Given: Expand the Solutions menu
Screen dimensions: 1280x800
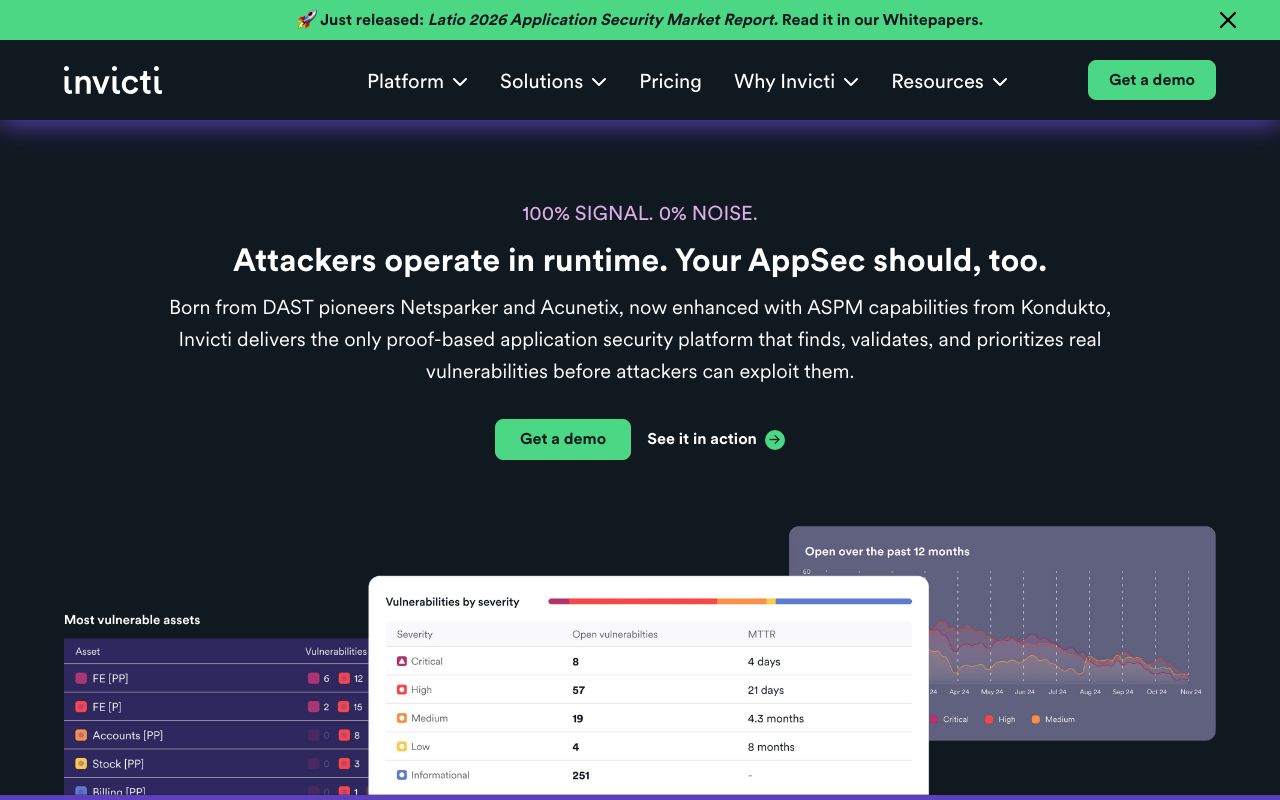Looking at the screenshot, I should (553, 81).
